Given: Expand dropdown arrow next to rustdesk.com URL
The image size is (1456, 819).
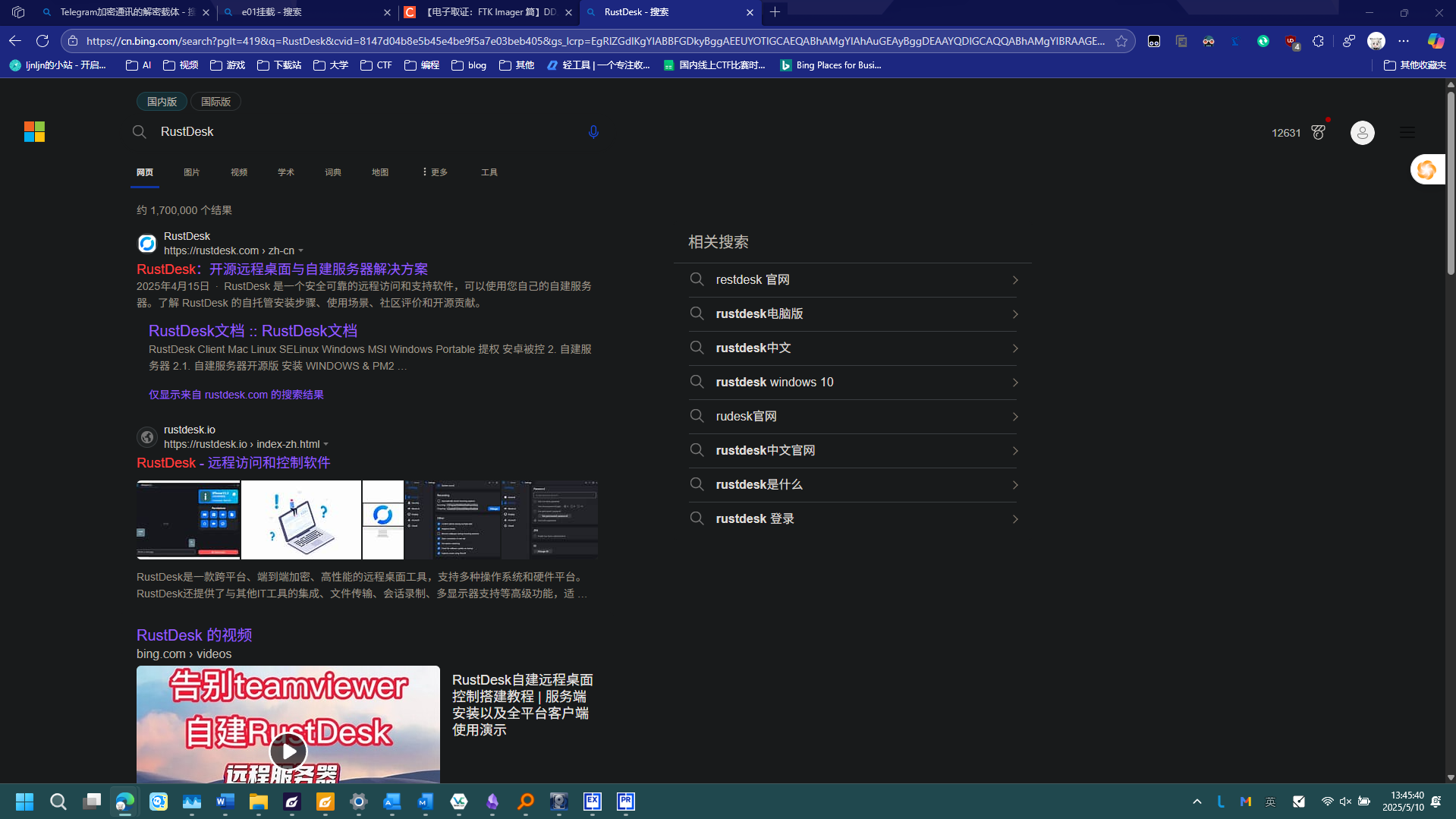Looking at the screenshot, I should (301, 250).
